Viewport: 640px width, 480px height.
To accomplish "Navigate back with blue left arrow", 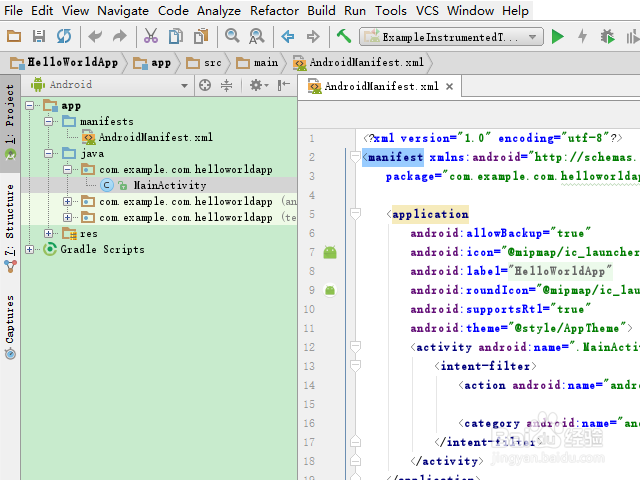I will [288, 37].
